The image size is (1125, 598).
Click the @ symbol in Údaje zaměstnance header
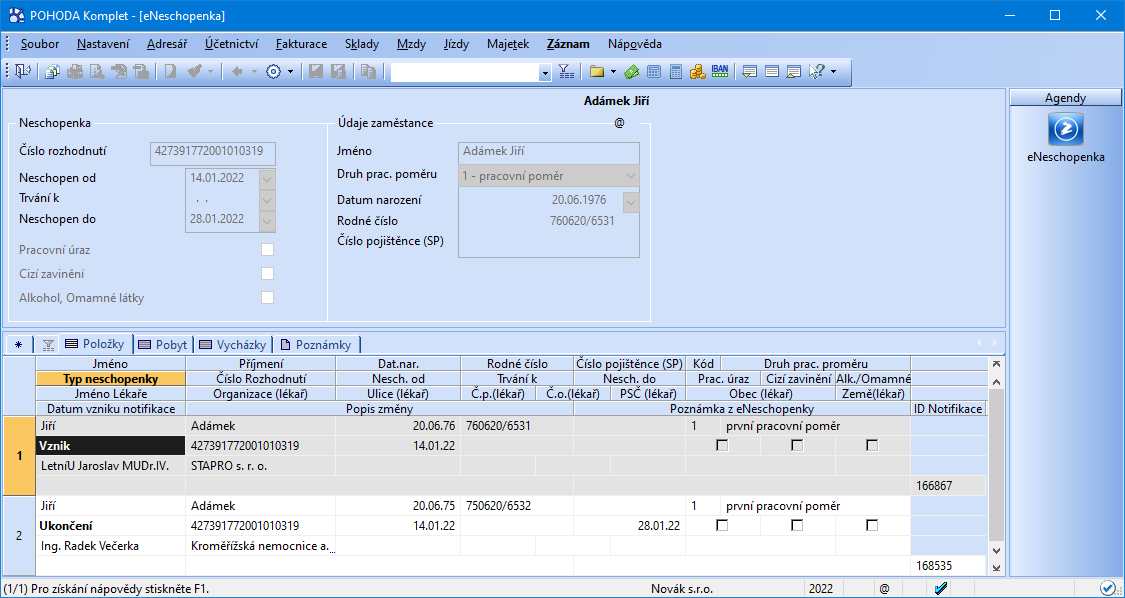pos(619,123)
